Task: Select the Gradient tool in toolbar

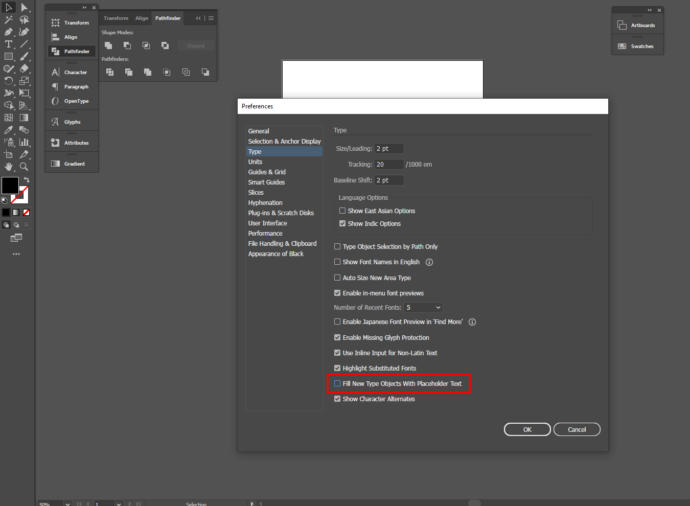Action: tap(24, 118)
